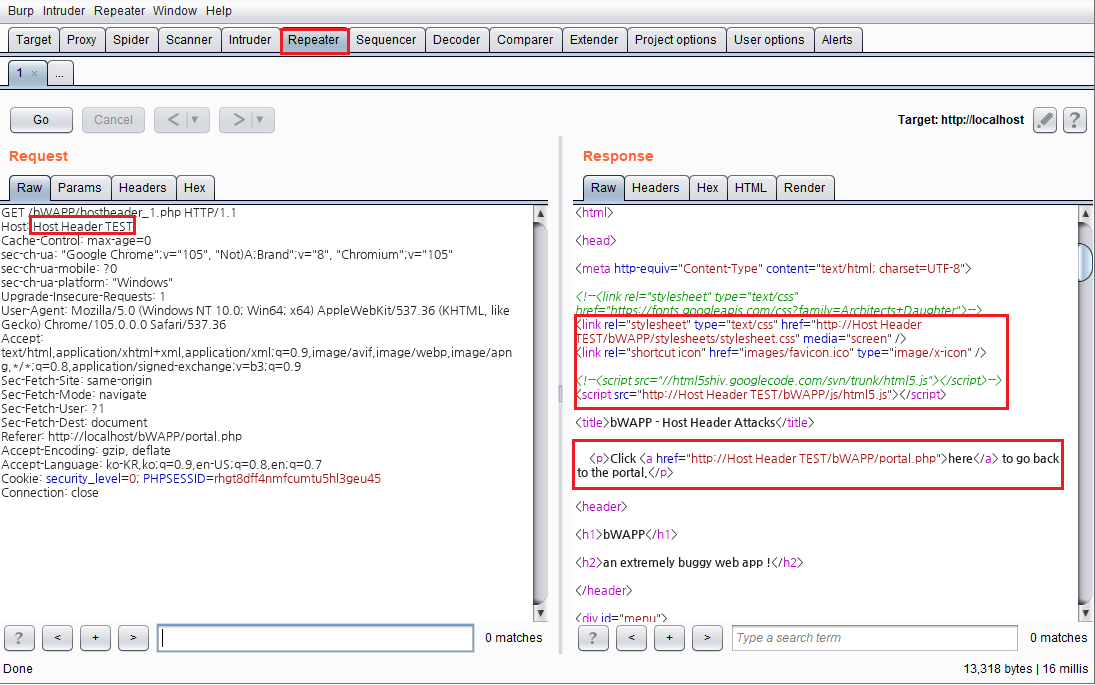The image size is (1095, 685).
Task: Click the PHPSESSID cookie value text
Action: click(297, 478)
